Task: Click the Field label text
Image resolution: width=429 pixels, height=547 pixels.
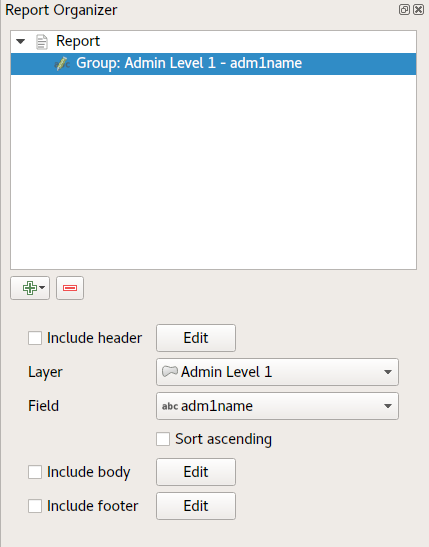Action: pyautogui.click(x=44, y=406)
